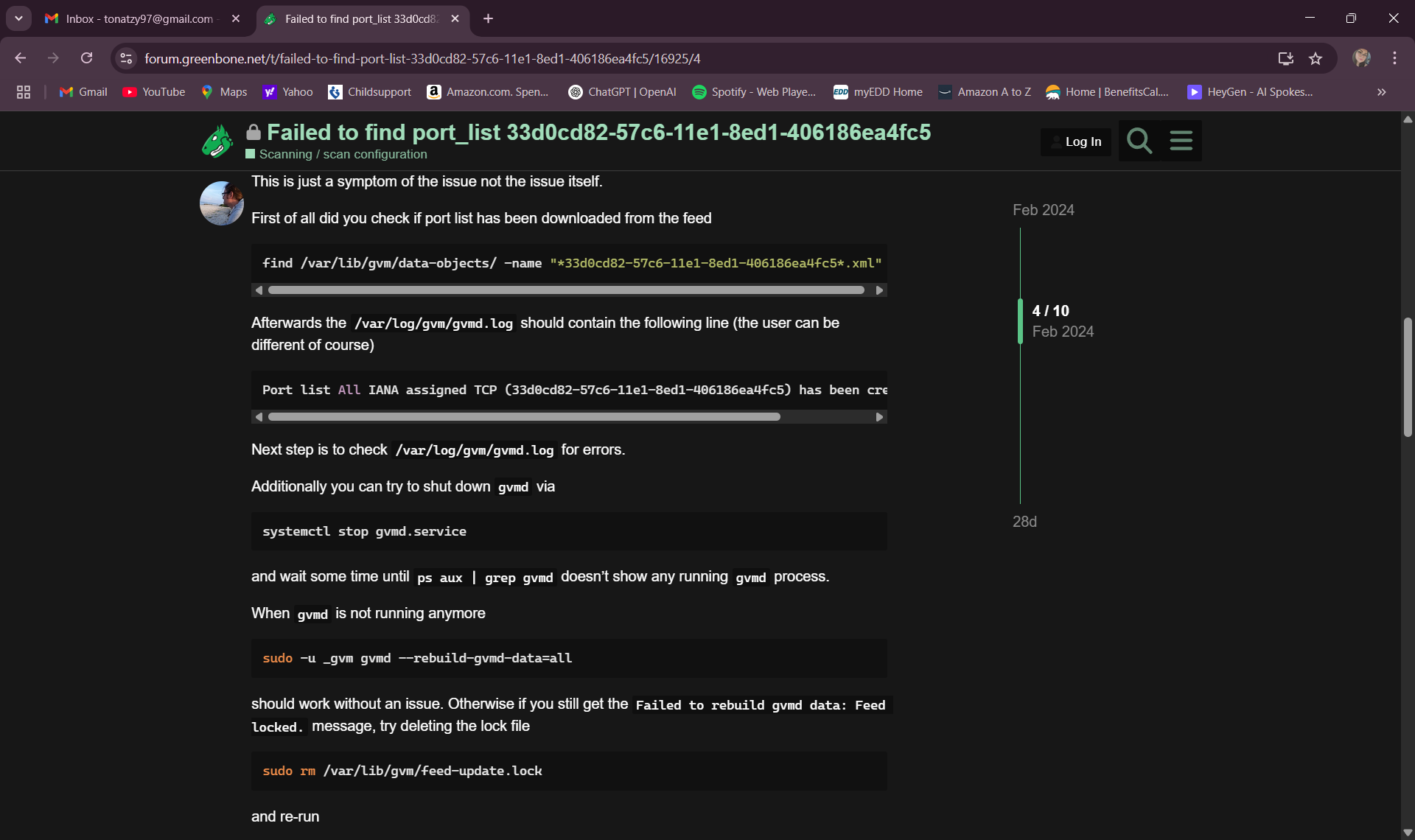Click right arrow of find command scrollbar
1415x840 pixels.
tap(879, 290)
